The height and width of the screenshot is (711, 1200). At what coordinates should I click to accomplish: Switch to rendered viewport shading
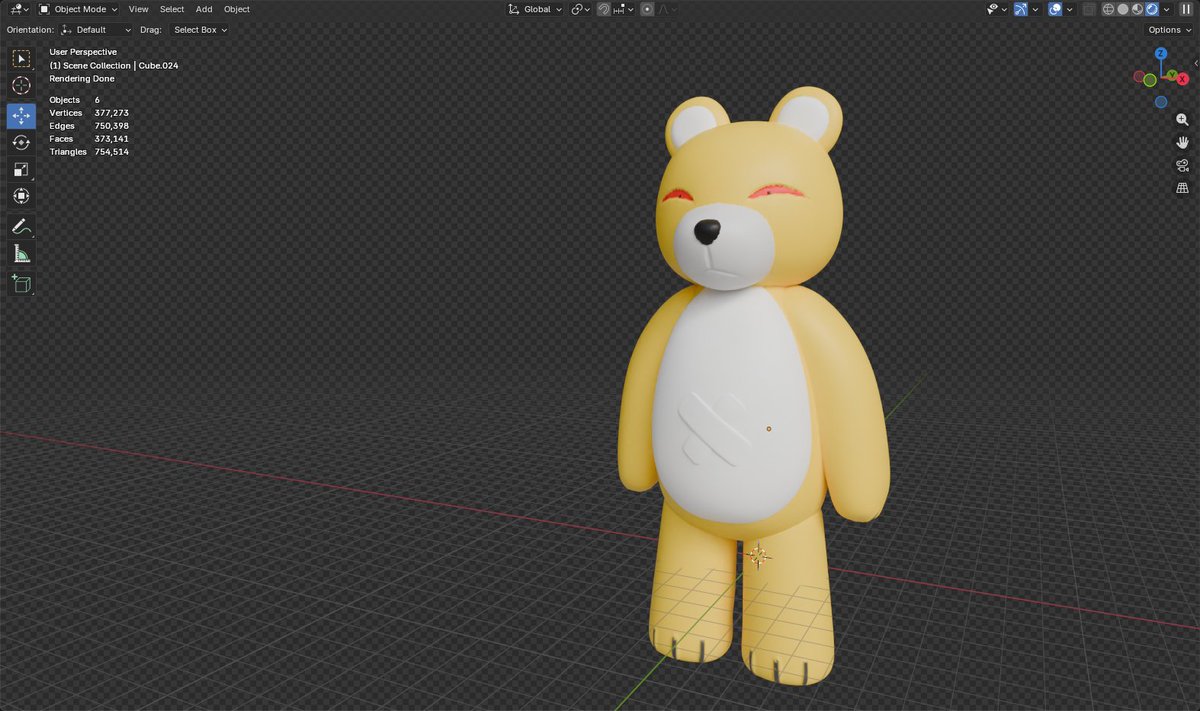click(1151, 9)
